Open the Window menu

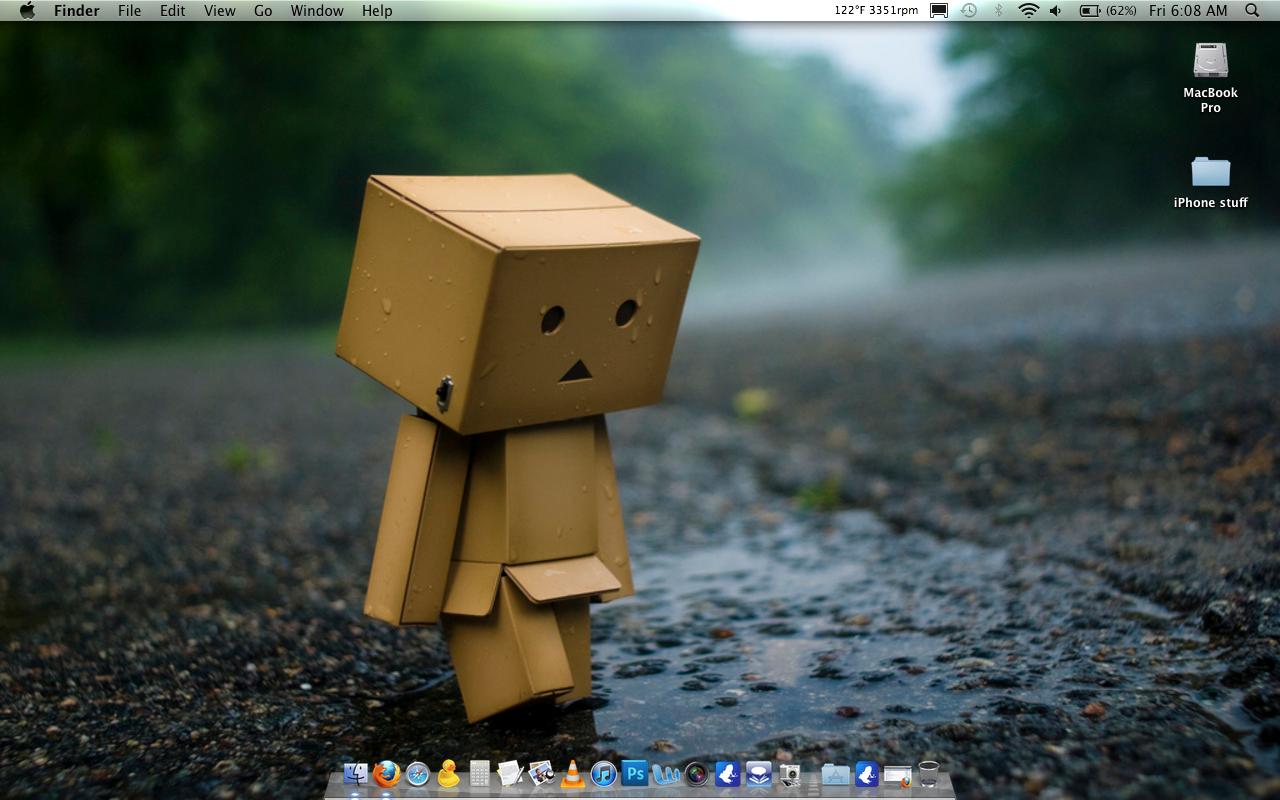tap(317, 11)
